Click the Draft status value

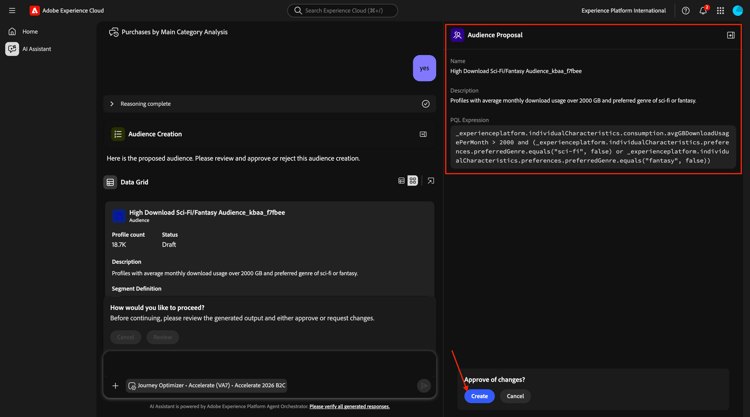pos(169,244)
